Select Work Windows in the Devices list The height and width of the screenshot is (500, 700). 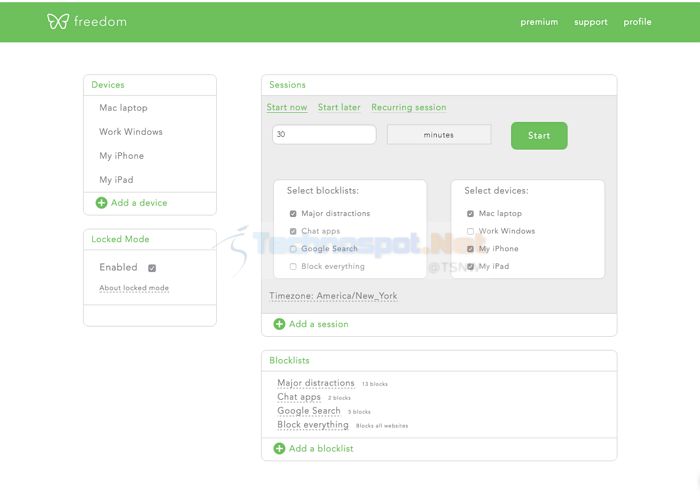point(131,132)
